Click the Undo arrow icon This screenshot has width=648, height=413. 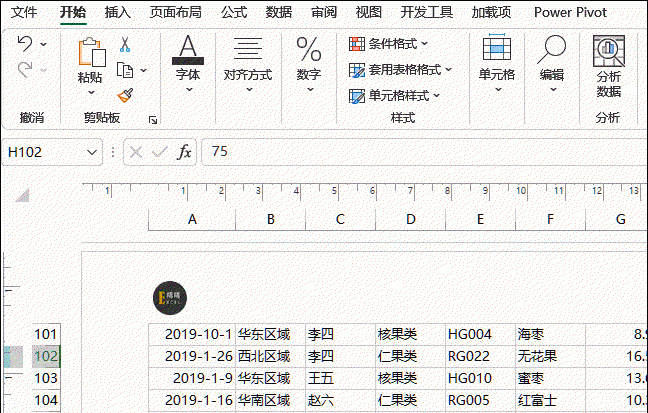tap(25, 43)
